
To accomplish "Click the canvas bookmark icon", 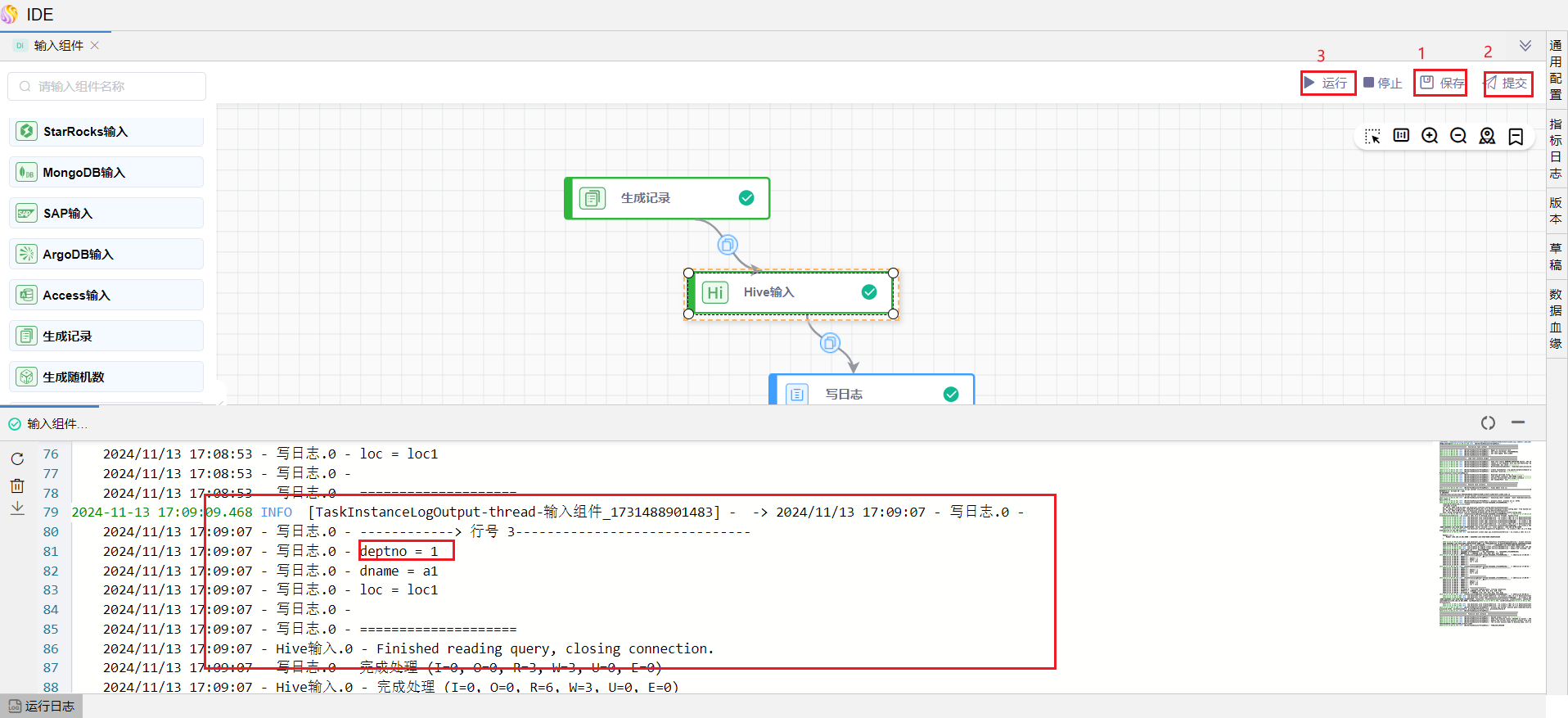I will point(1516,136).
